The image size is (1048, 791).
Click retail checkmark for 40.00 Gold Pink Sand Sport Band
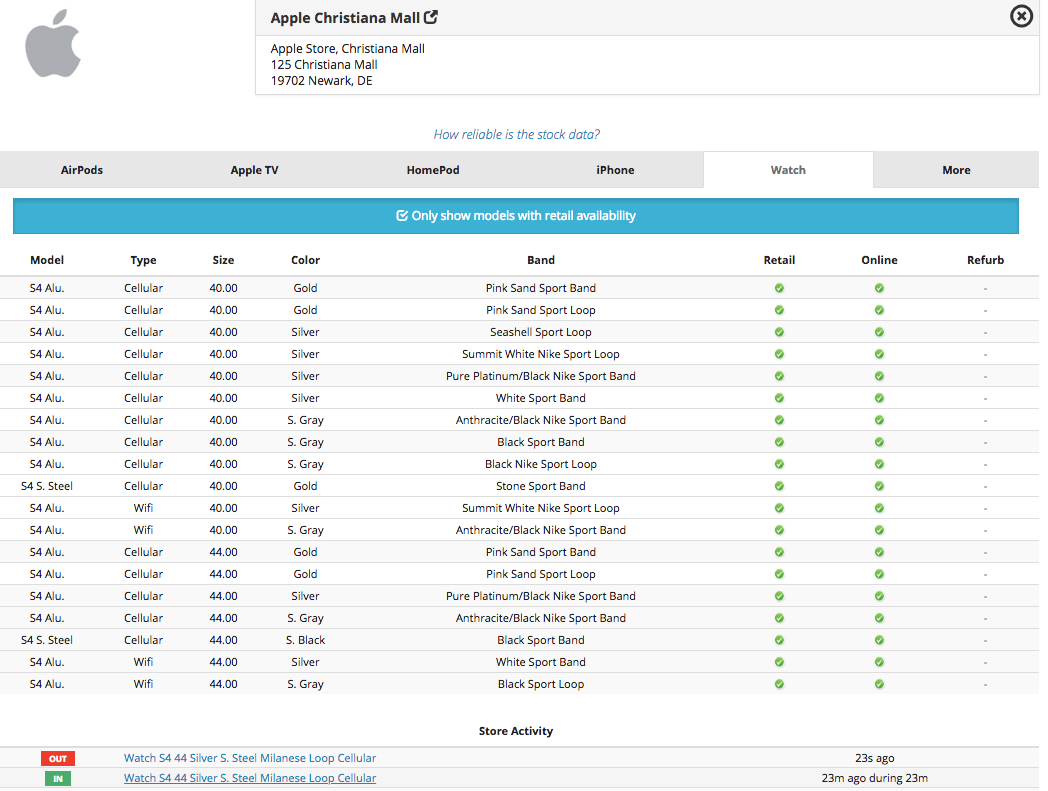coord(779,288)
